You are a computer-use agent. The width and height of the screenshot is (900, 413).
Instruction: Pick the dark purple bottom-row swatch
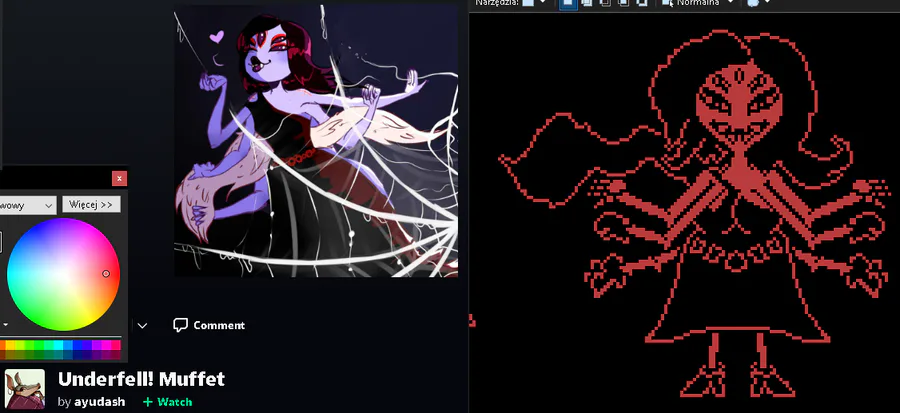pos(96,355)
